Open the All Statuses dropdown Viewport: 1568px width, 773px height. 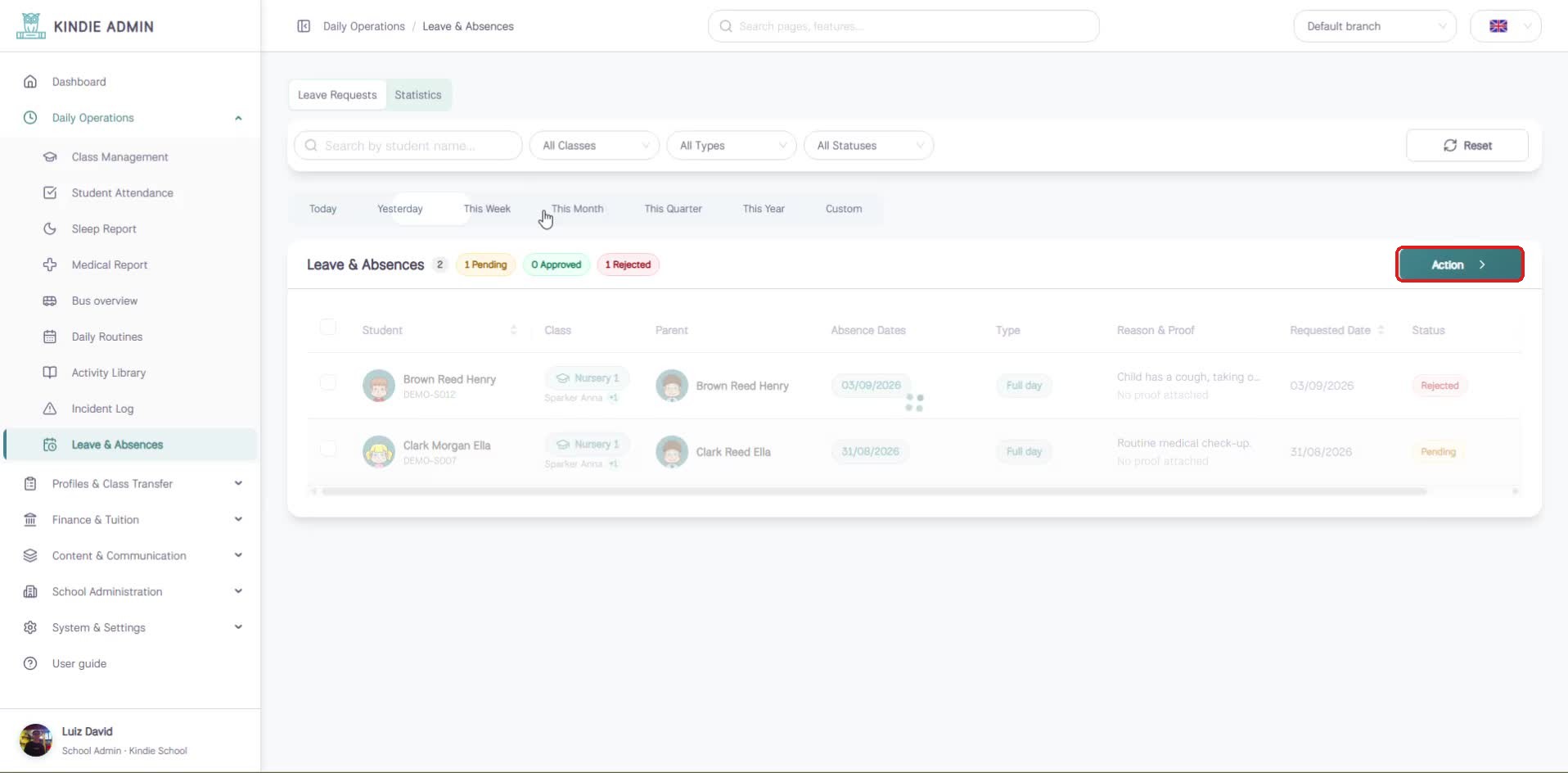click(869, 146)
